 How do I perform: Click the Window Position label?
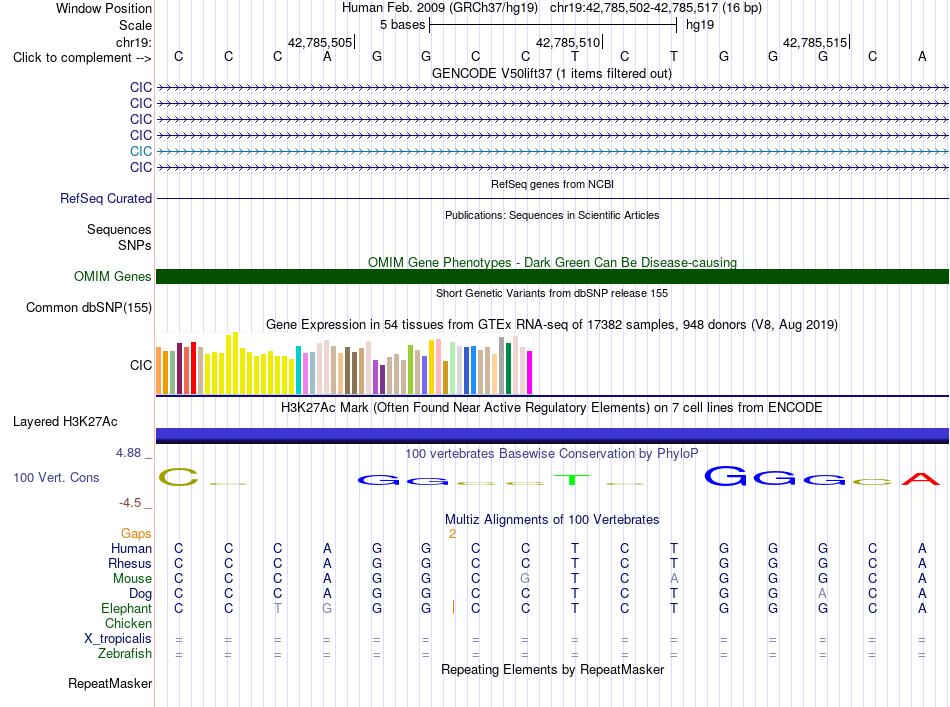104,8
